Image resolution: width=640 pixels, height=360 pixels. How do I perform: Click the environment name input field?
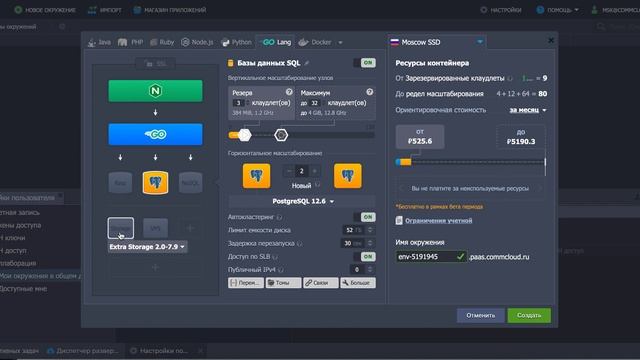click(x=431, y=257)
